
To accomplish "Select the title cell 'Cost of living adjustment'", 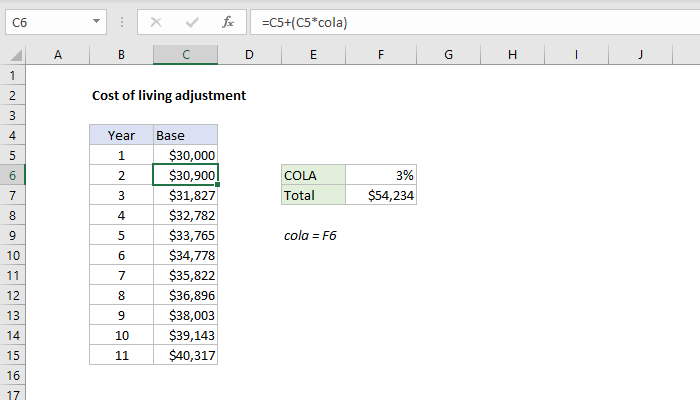I will click(x=169, y=96).
